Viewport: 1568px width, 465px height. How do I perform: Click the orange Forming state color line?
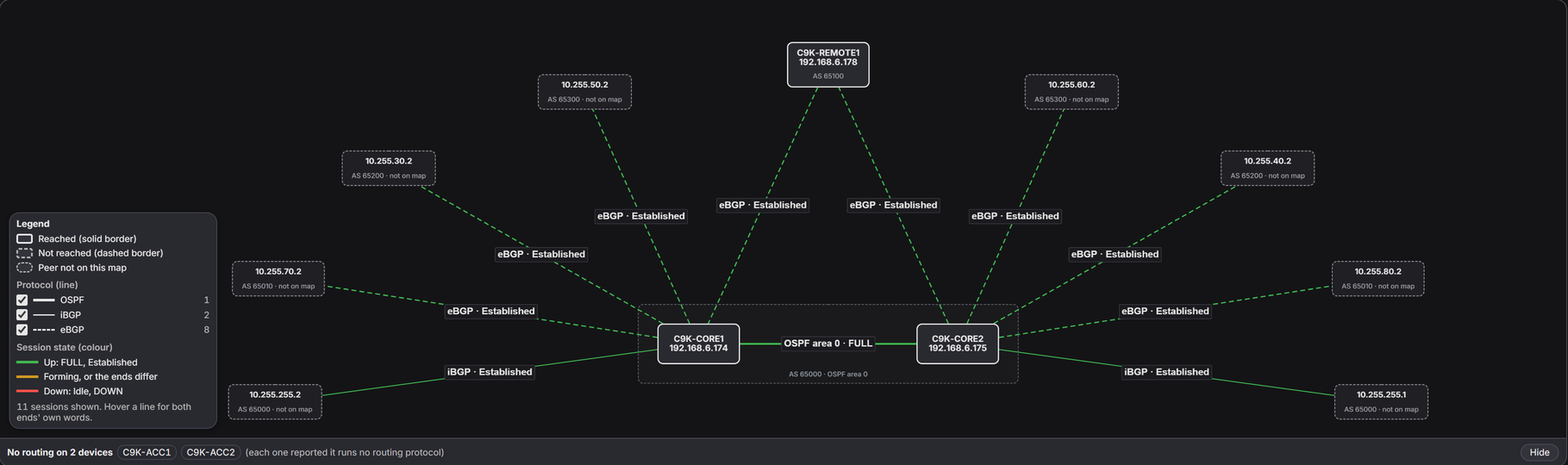coord(28,377)
